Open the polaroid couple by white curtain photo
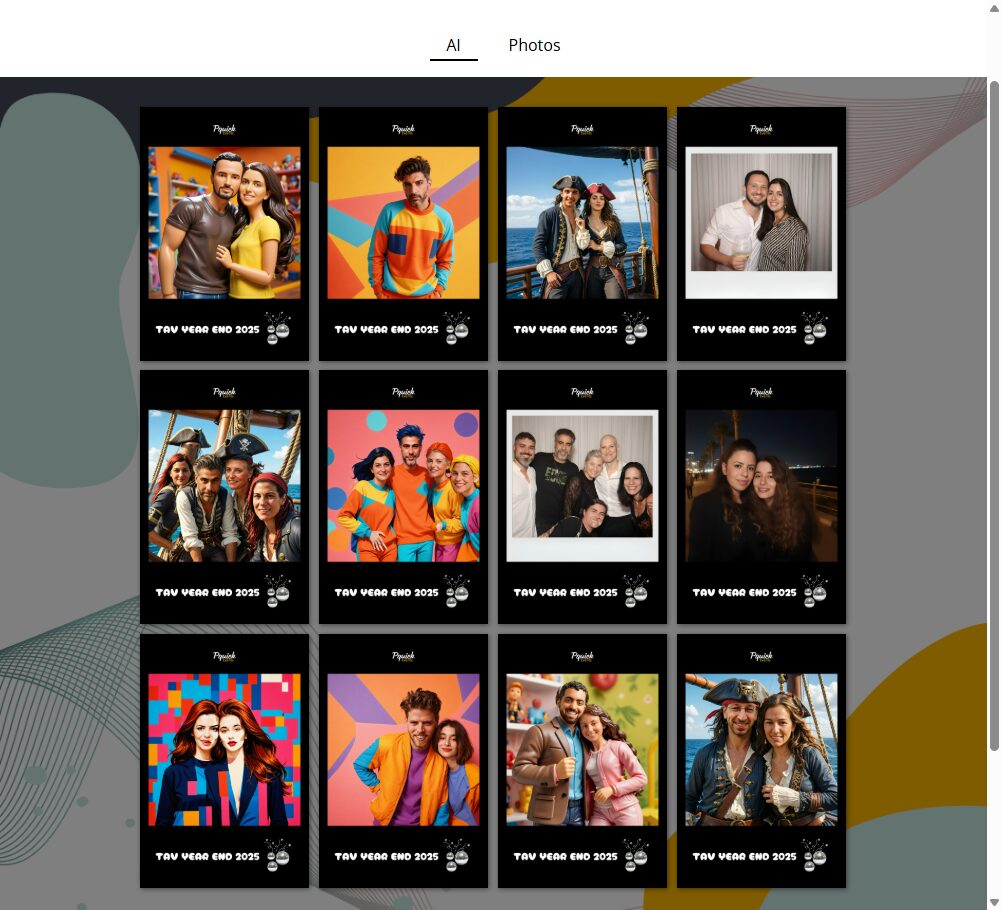 click(761, 223)
